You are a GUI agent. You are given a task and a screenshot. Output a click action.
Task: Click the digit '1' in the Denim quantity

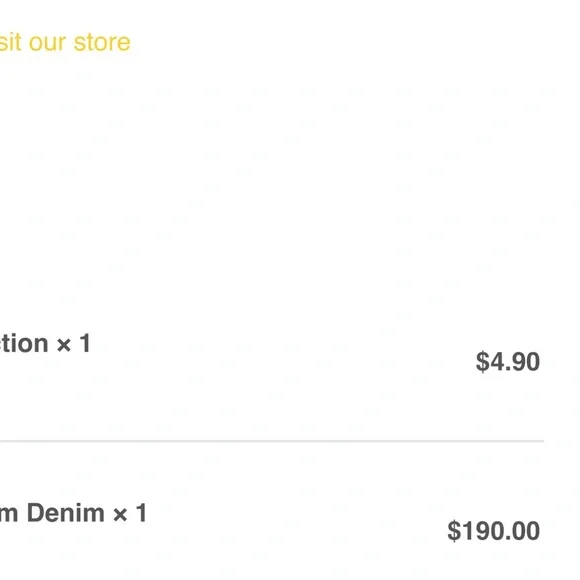coord(141,513)
